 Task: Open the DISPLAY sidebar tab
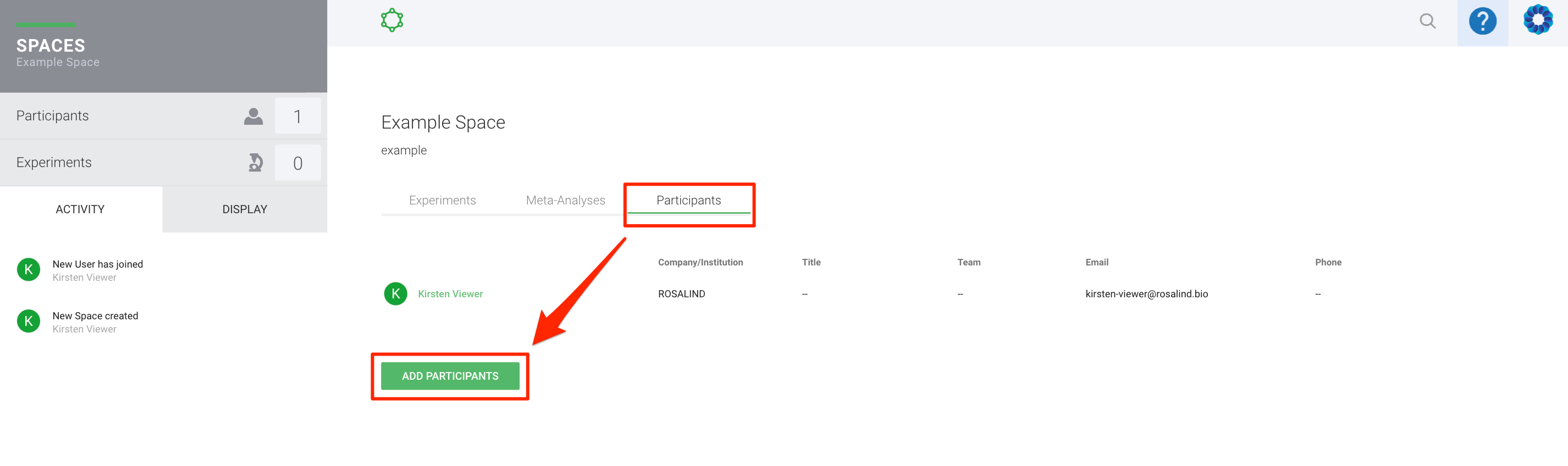tap(245, 209)
